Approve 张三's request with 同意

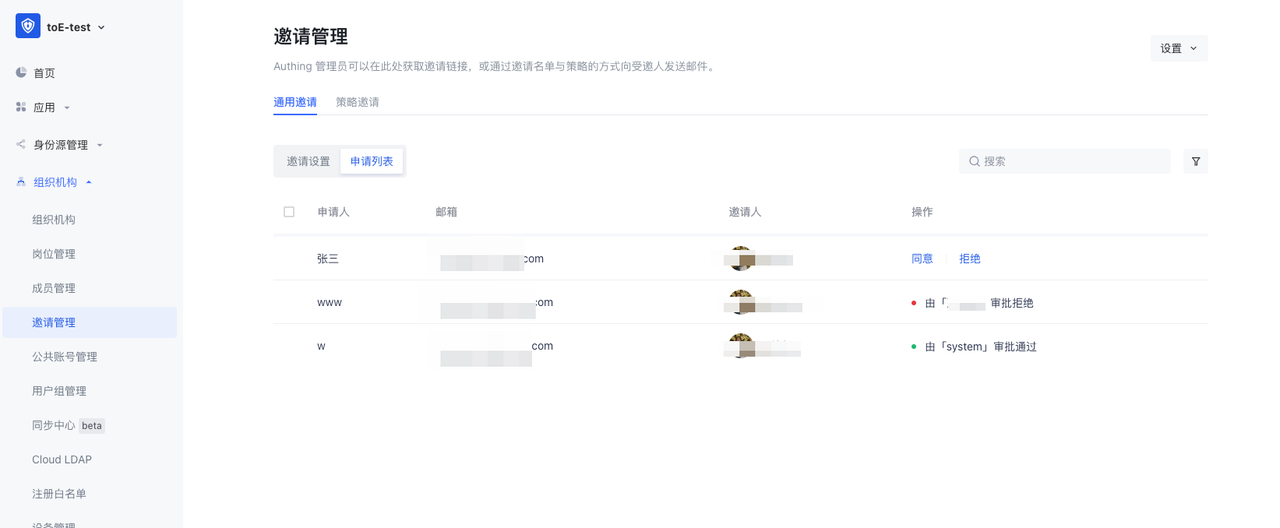click(922, 258)
